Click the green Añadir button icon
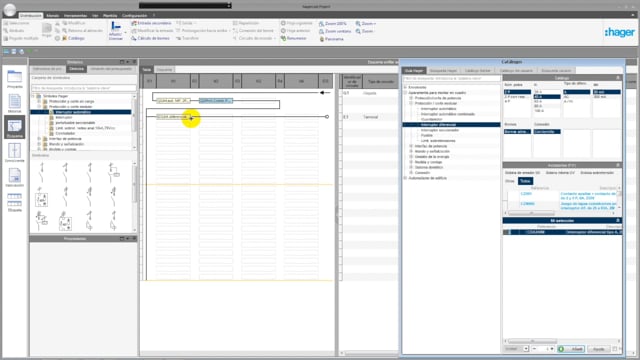This screenshot has height=360, width=640. pos(561,349)
